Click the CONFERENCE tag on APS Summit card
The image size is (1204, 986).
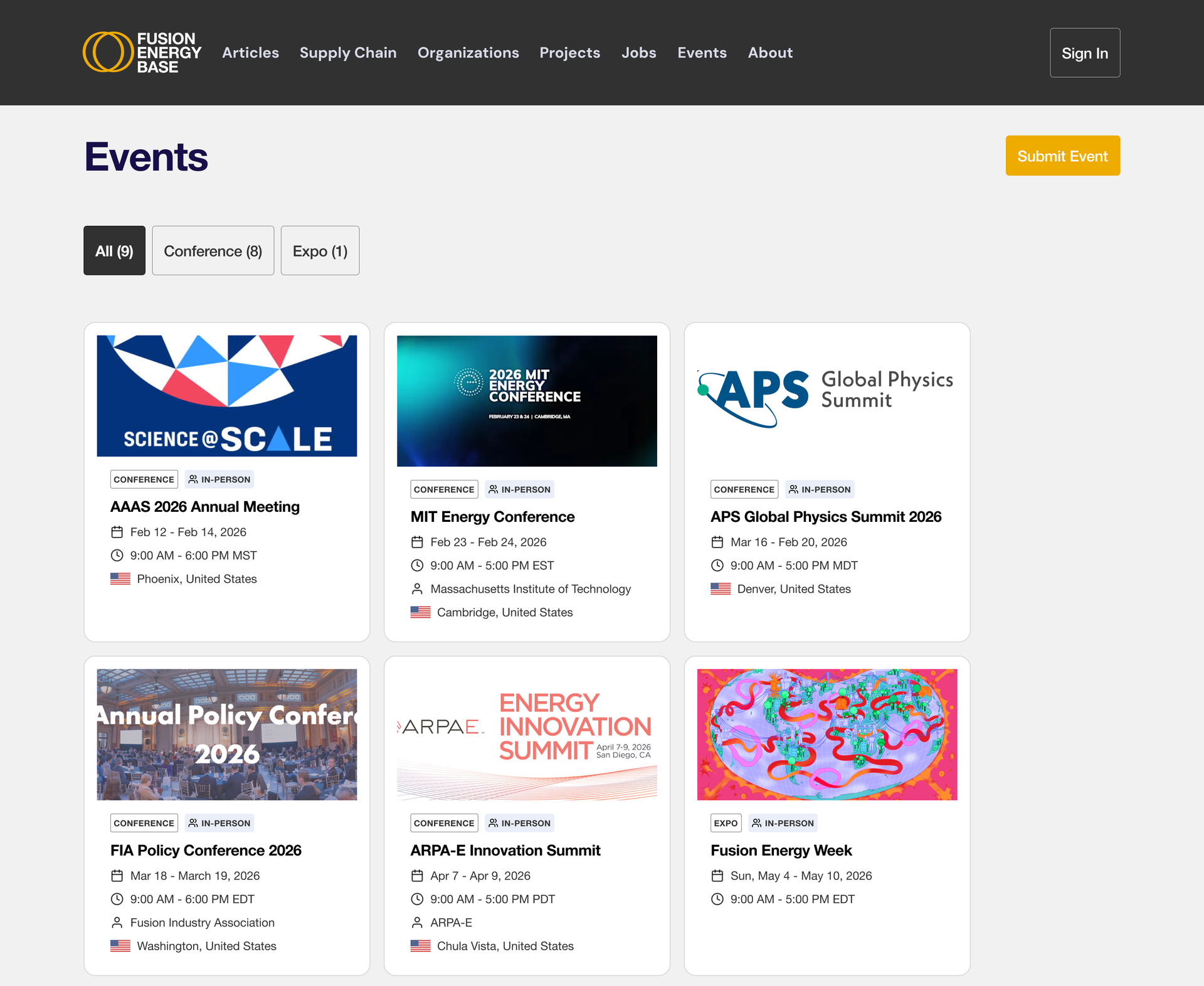pyautogui.click(x=744, y=490)
